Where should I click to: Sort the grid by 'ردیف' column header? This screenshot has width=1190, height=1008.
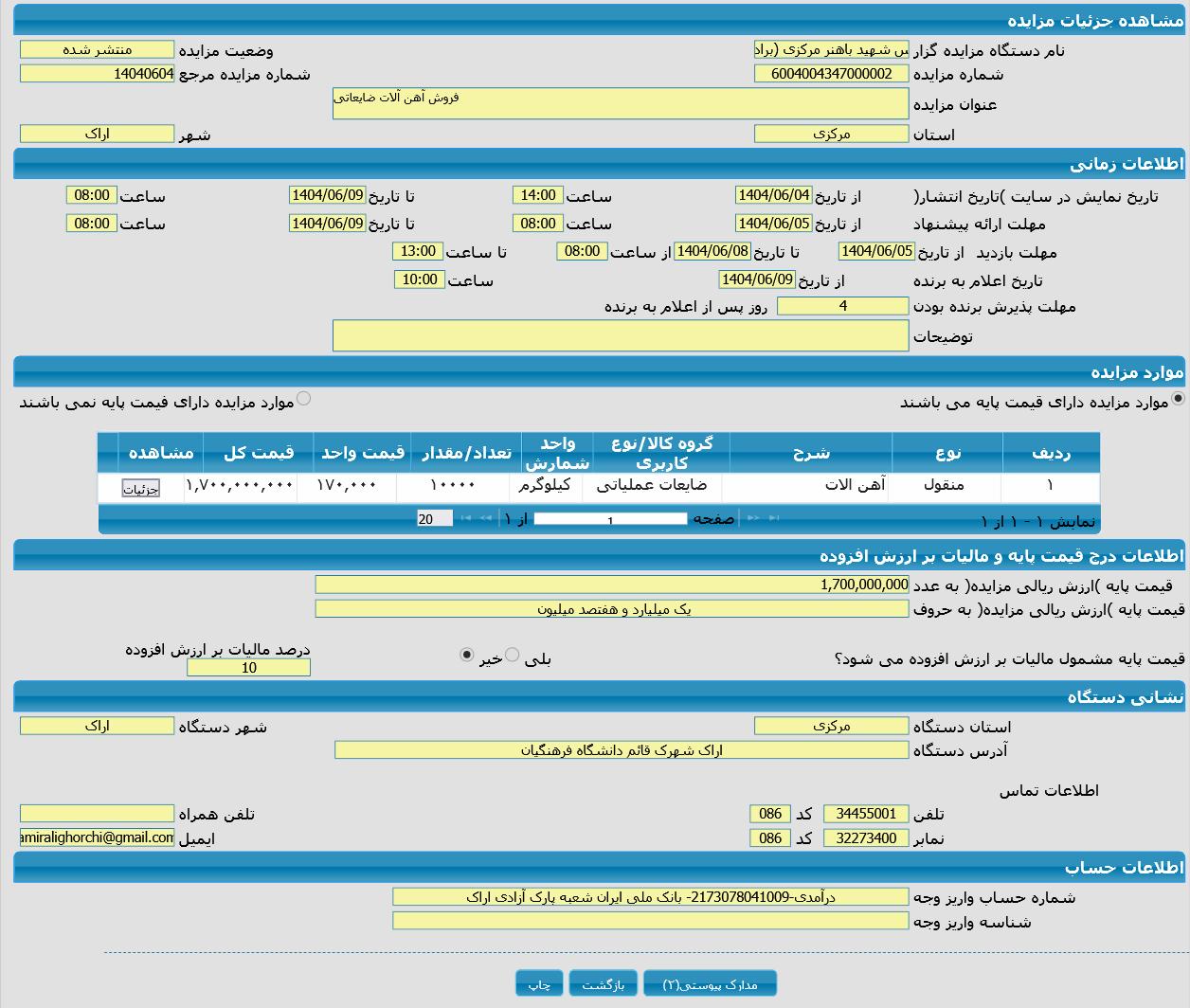[1050, 453]
